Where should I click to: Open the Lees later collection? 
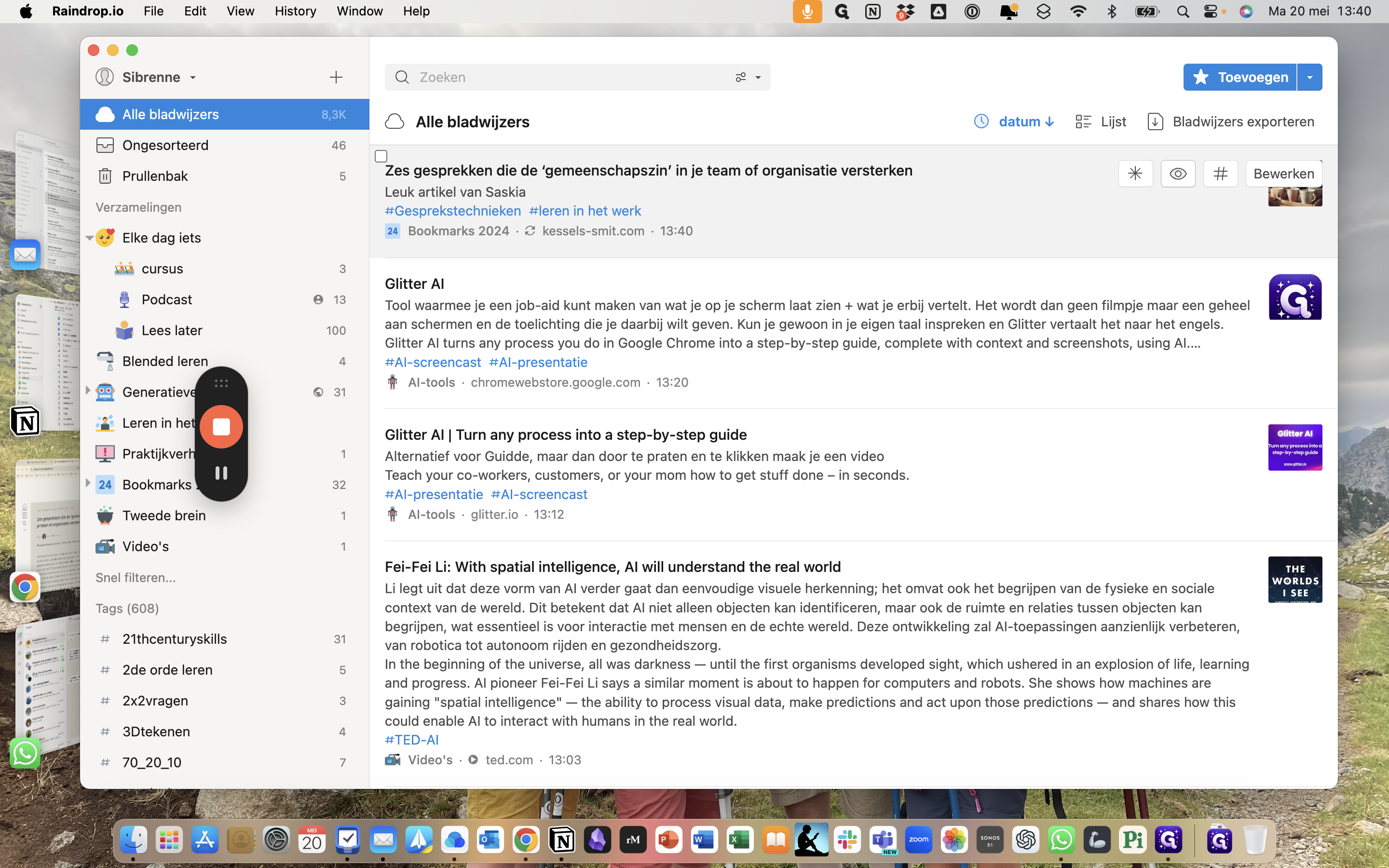click(224, 331)
